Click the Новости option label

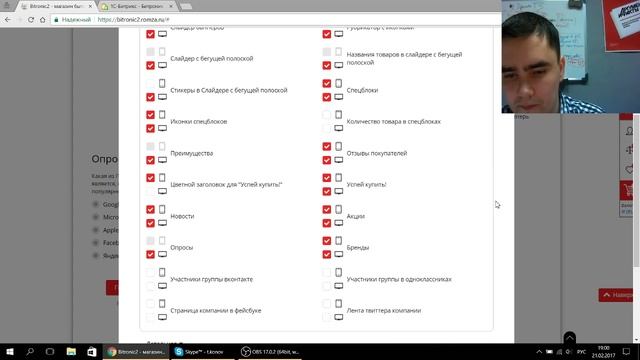(182, 216)
